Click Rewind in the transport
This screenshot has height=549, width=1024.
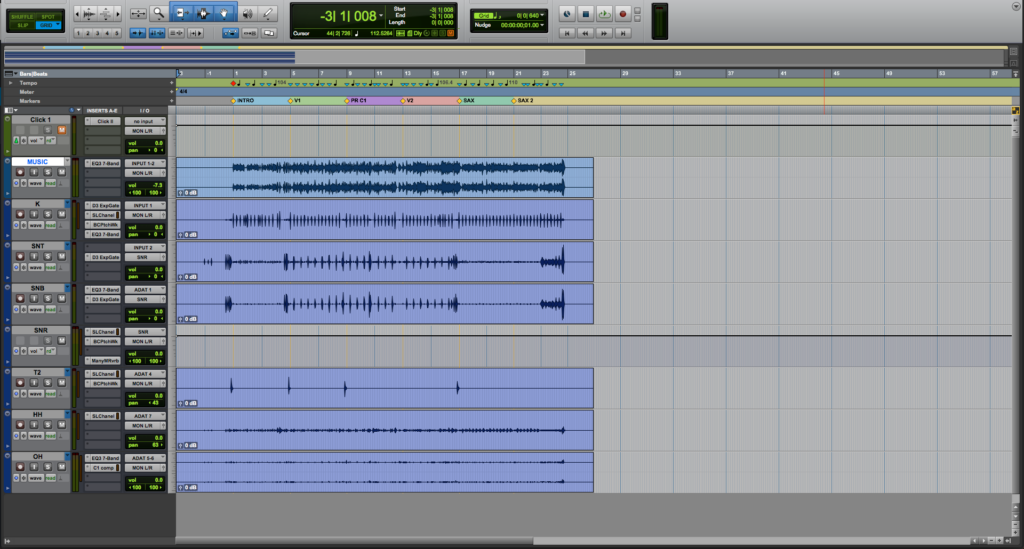pyautogui.click(x=586, y=33)
